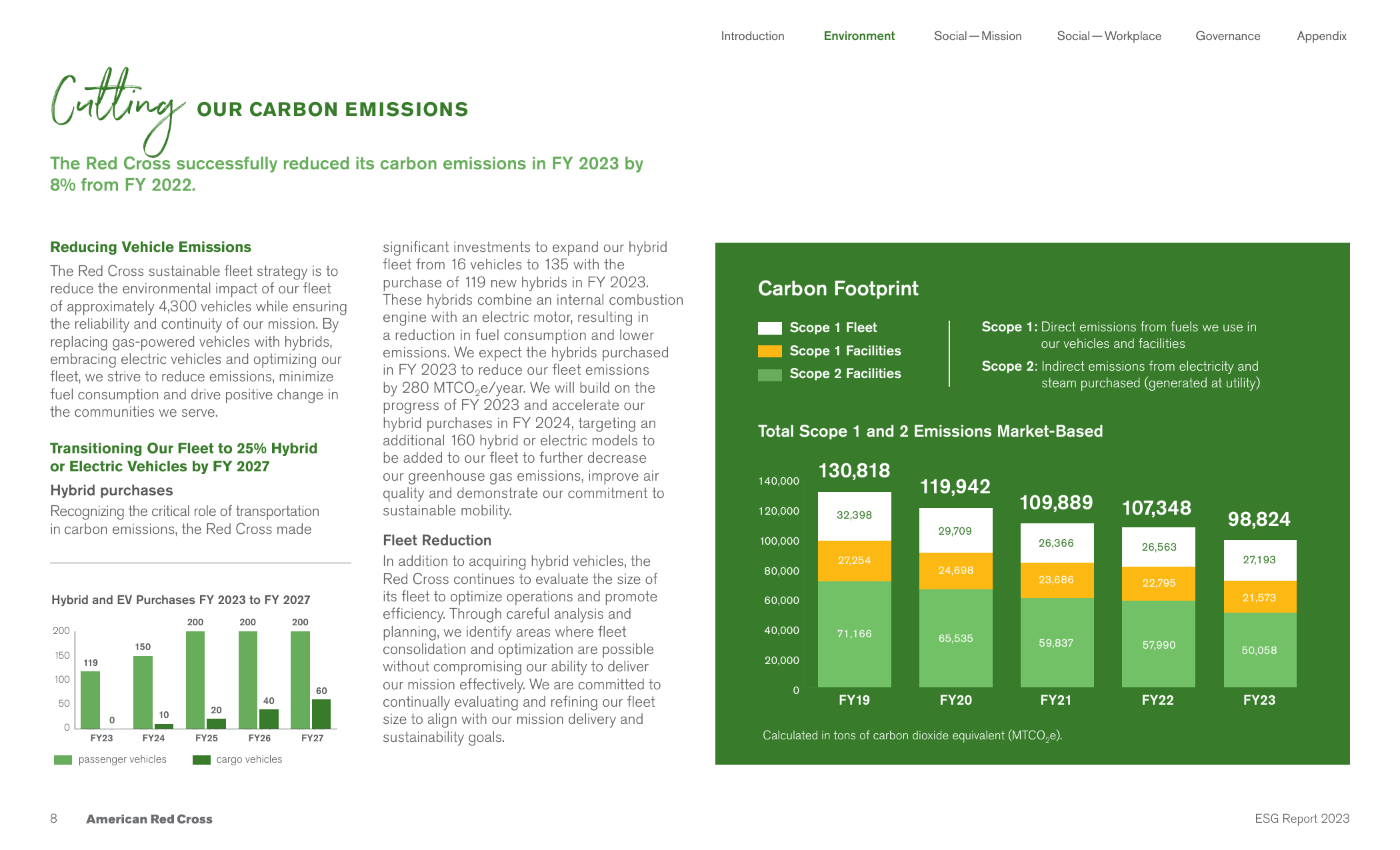
Task: Click the passenger vehicles legend swatch
Action: (x=63, y=760)
